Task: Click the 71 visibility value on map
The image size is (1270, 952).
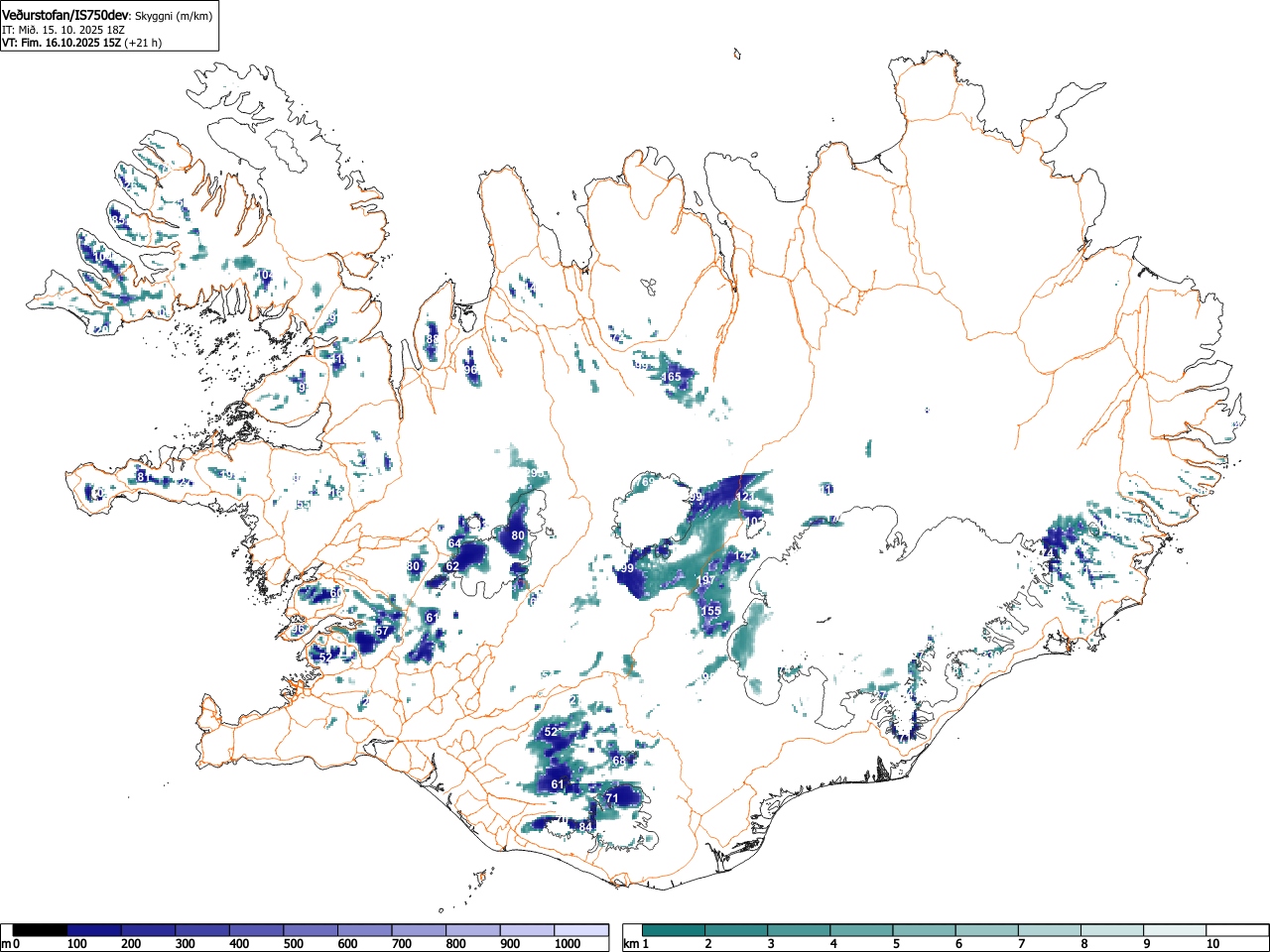Action: [612, 798]
